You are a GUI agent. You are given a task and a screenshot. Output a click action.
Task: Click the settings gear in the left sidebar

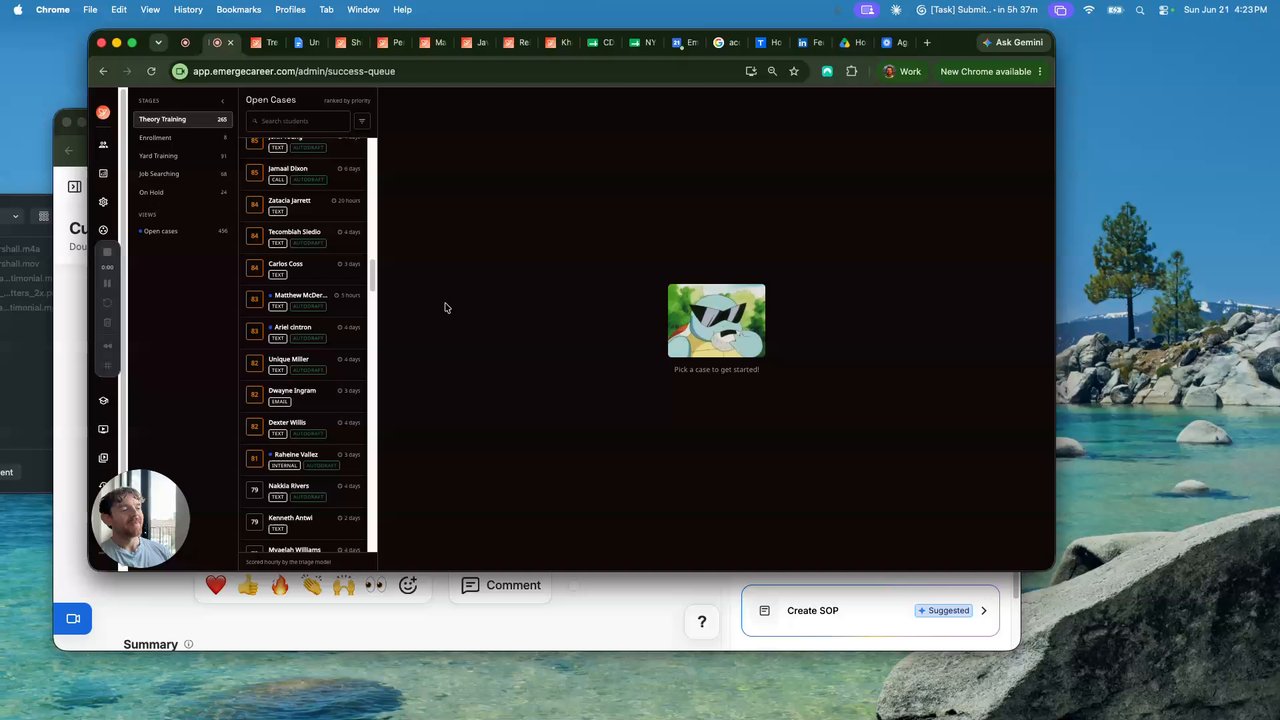[x=103, y=202]
